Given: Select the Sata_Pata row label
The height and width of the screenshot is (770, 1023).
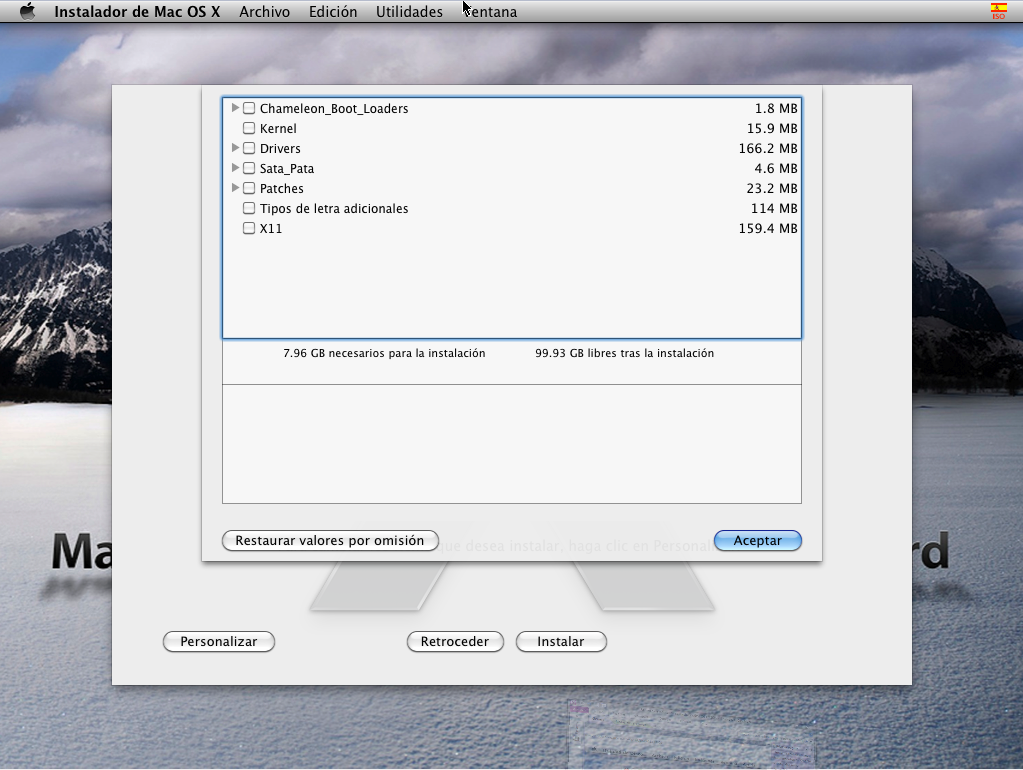Looking at the screenshot, I should [287, 168].
